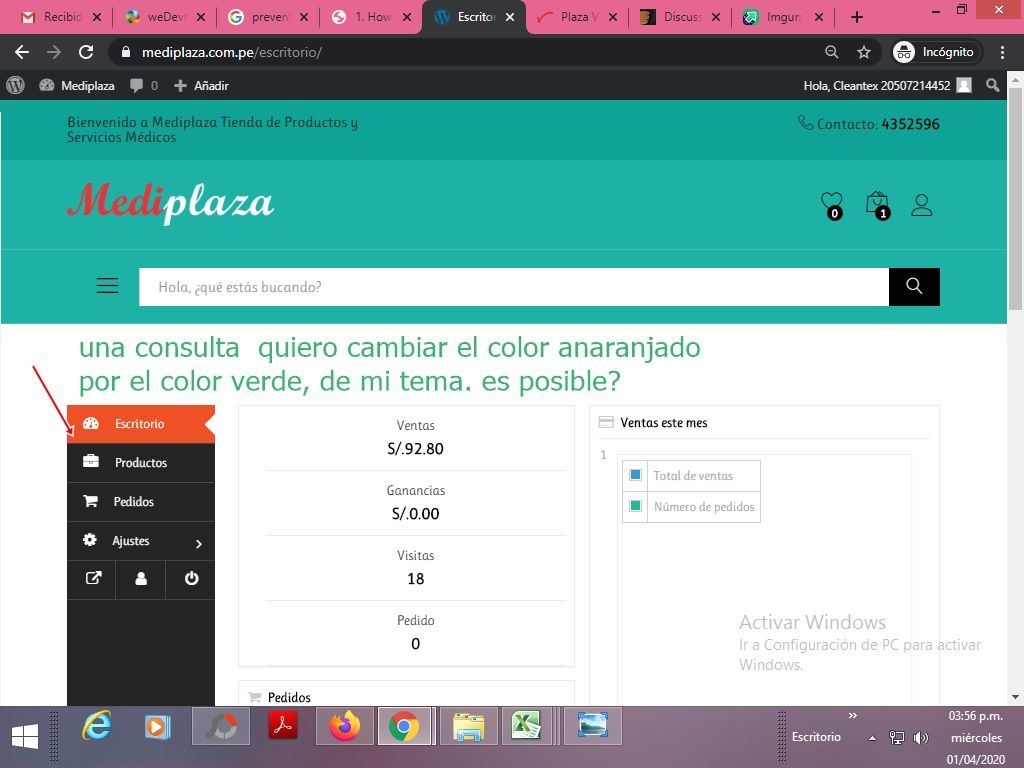Open the media player taskbar icon
Image resolution: width=1024 pixels, height=768 pixels.
(157, 726)
